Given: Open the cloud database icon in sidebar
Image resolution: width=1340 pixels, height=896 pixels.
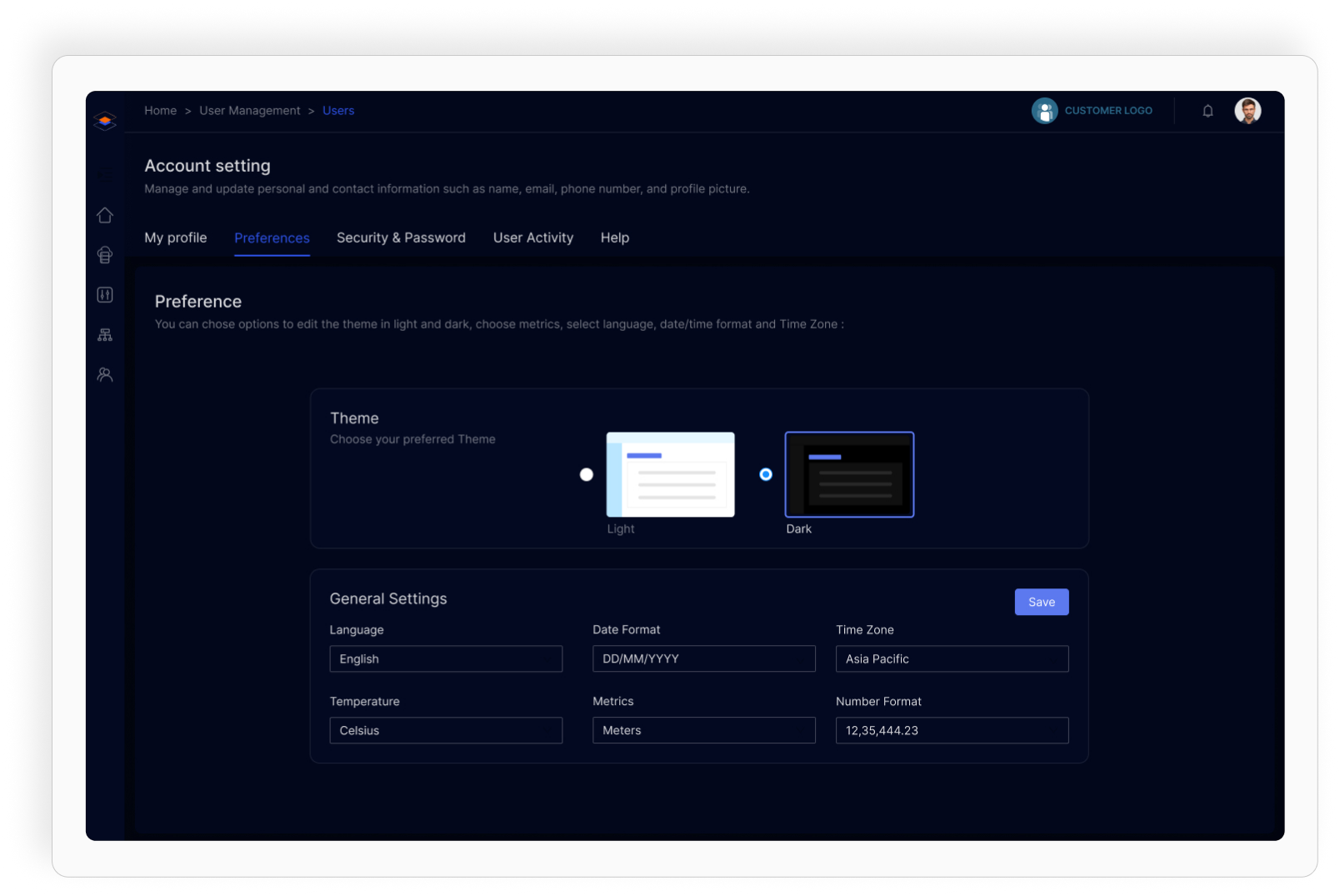Looking at the screenshot, I should click(105, 255).
